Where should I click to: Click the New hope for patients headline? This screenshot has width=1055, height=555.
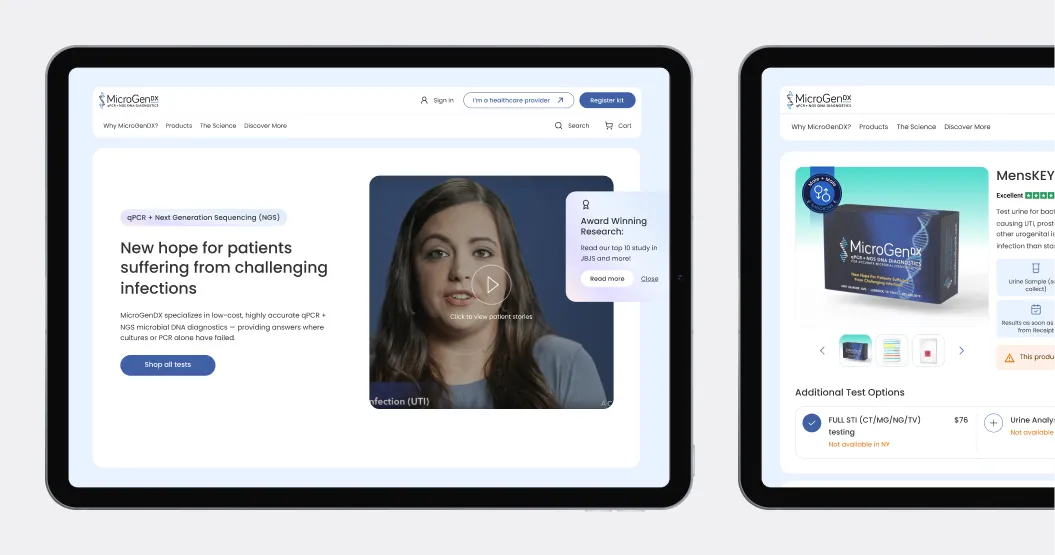(x=224, y=268)
